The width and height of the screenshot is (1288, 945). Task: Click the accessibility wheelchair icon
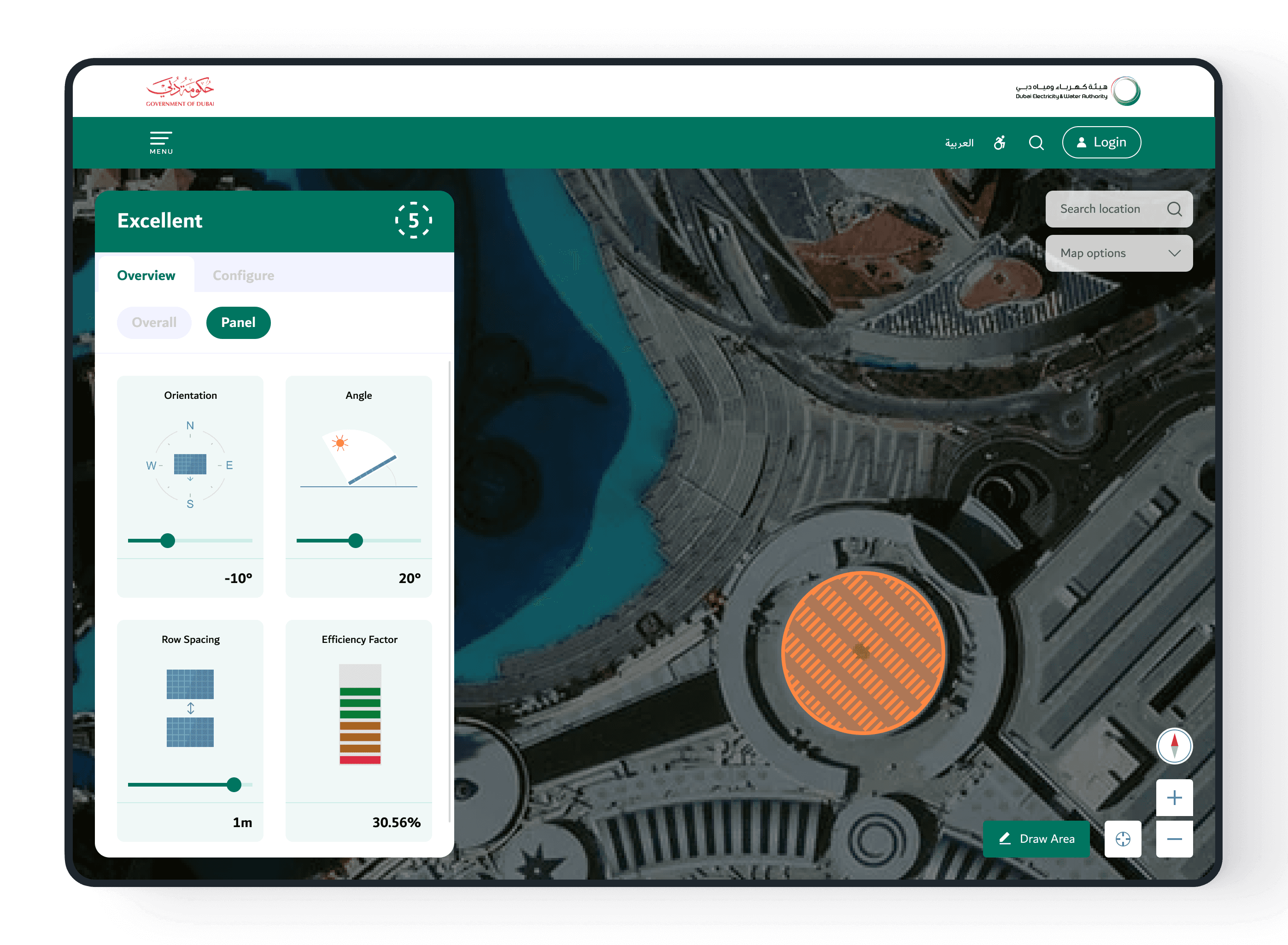(1000, 142)
